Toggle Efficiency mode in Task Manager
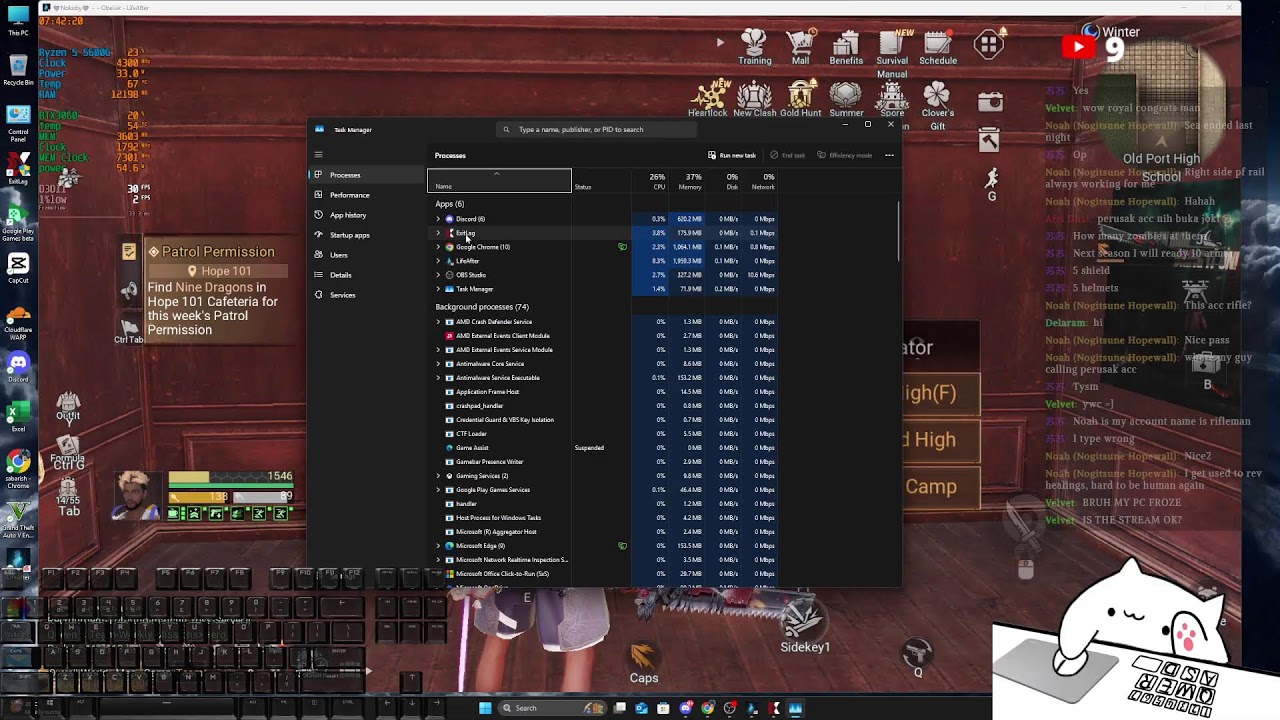 pyautogui.click(x=845, y=155)
